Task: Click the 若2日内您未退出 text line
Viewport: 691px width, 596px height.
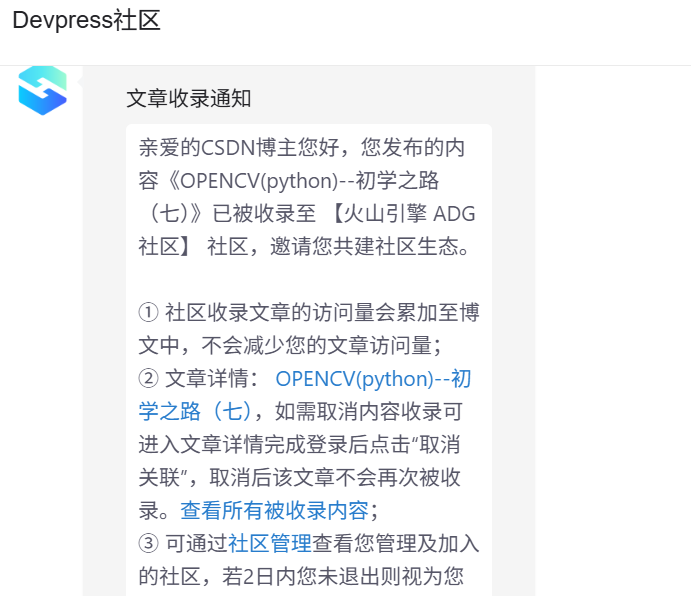Action: point(301,577)
